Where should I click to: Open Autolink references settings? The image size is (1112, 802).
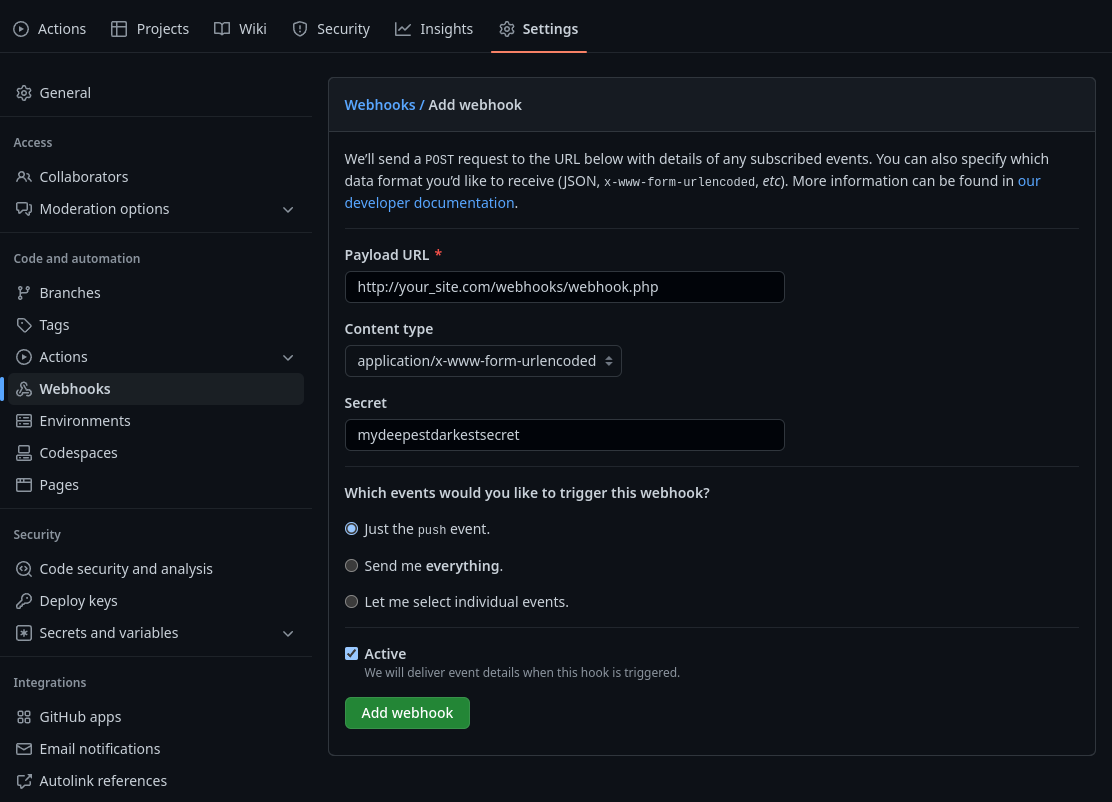click(156, 781)
